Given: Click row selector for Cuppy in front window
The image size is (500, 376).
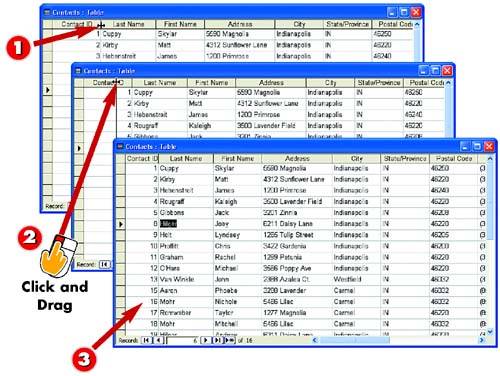Looking at the screenshot, I should (x=121, y=168).
